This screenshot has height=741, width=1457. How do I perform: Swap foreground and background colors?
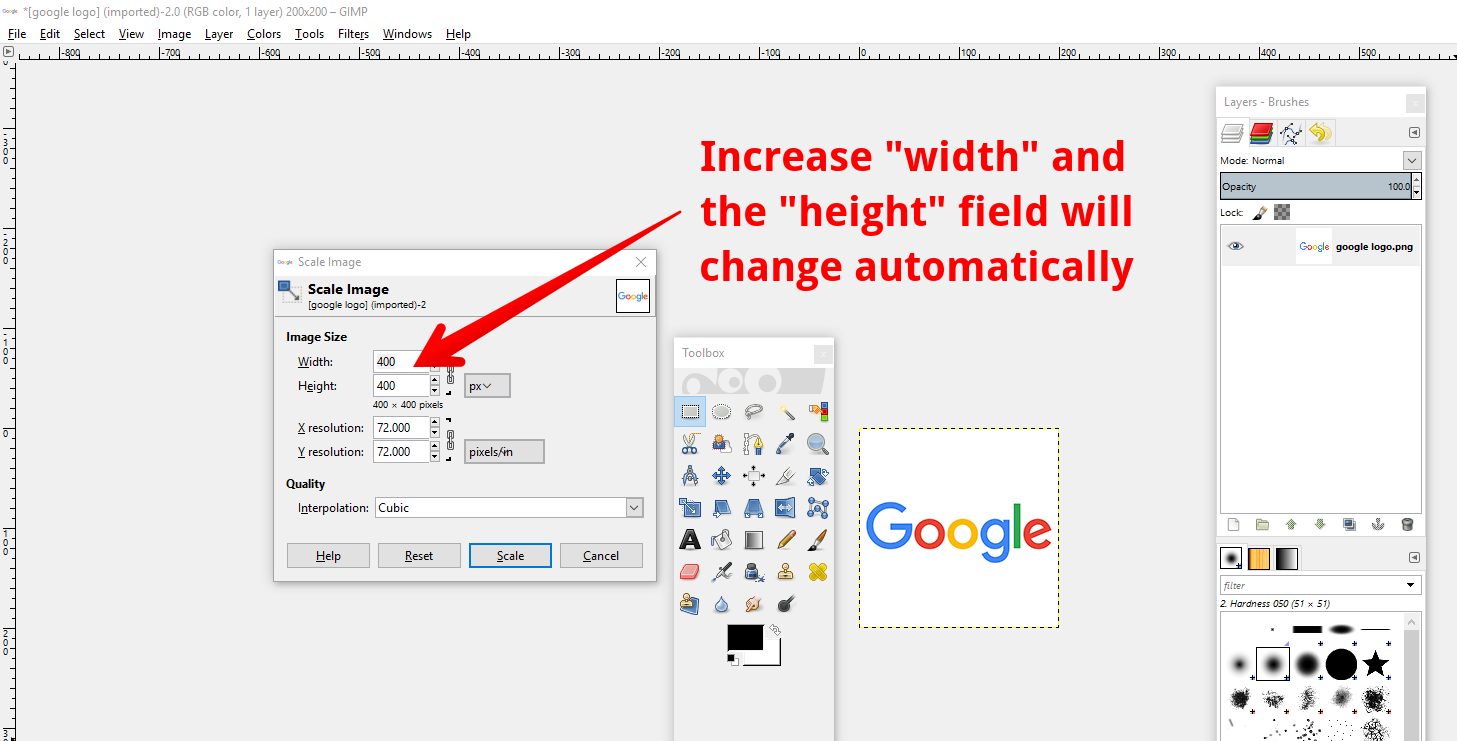coord(774,630)
